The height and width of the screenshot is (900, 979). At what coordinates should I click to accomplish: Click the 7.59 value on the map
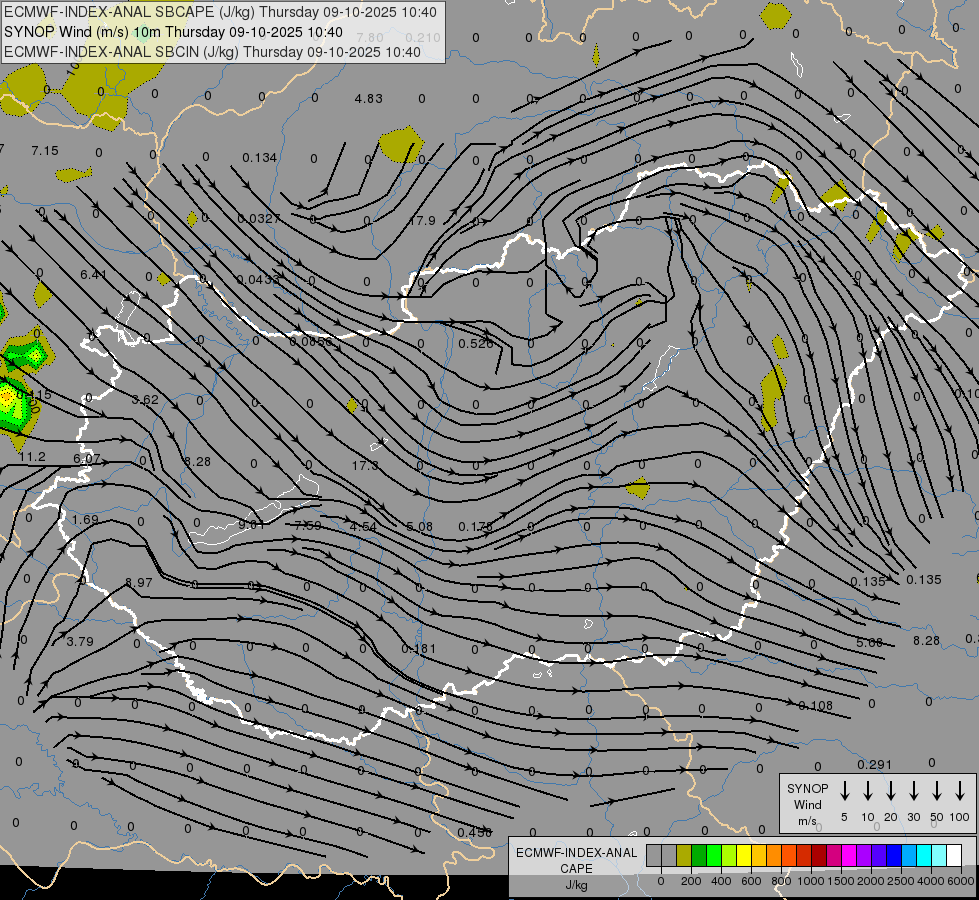(308, 525)
